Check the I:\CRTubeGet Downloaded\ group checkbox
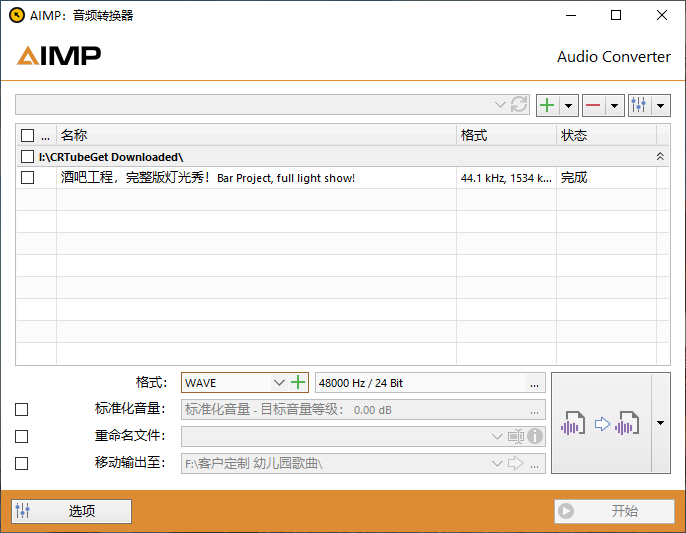This screenshot has width=686, height=533. tap(28, 157)
